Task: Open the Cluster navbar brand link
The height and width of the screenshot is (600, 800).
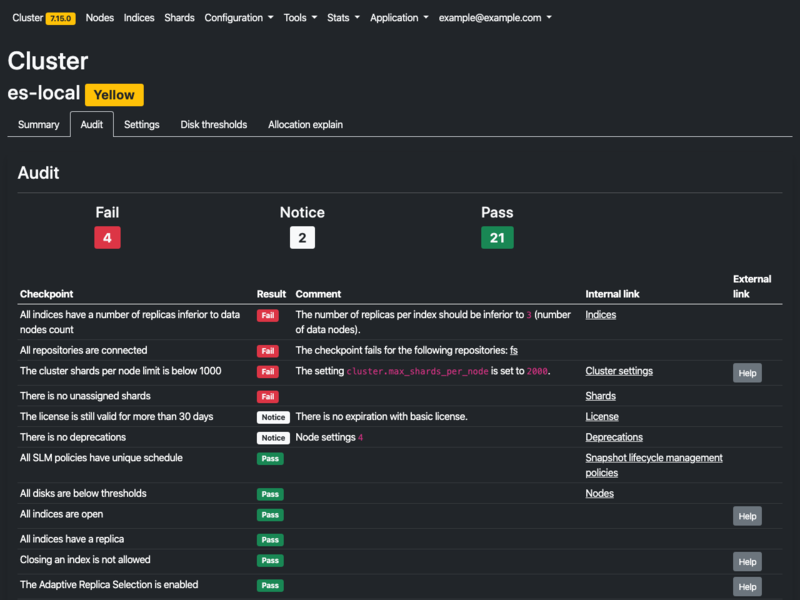Action: (28, 18)
